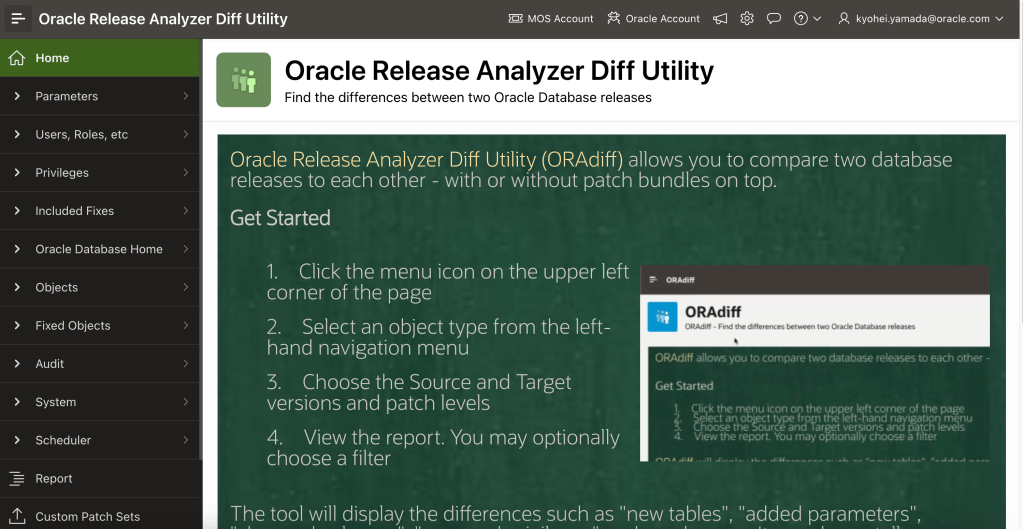Click the ORAdiff tutorial preview image

pos(814,364)
